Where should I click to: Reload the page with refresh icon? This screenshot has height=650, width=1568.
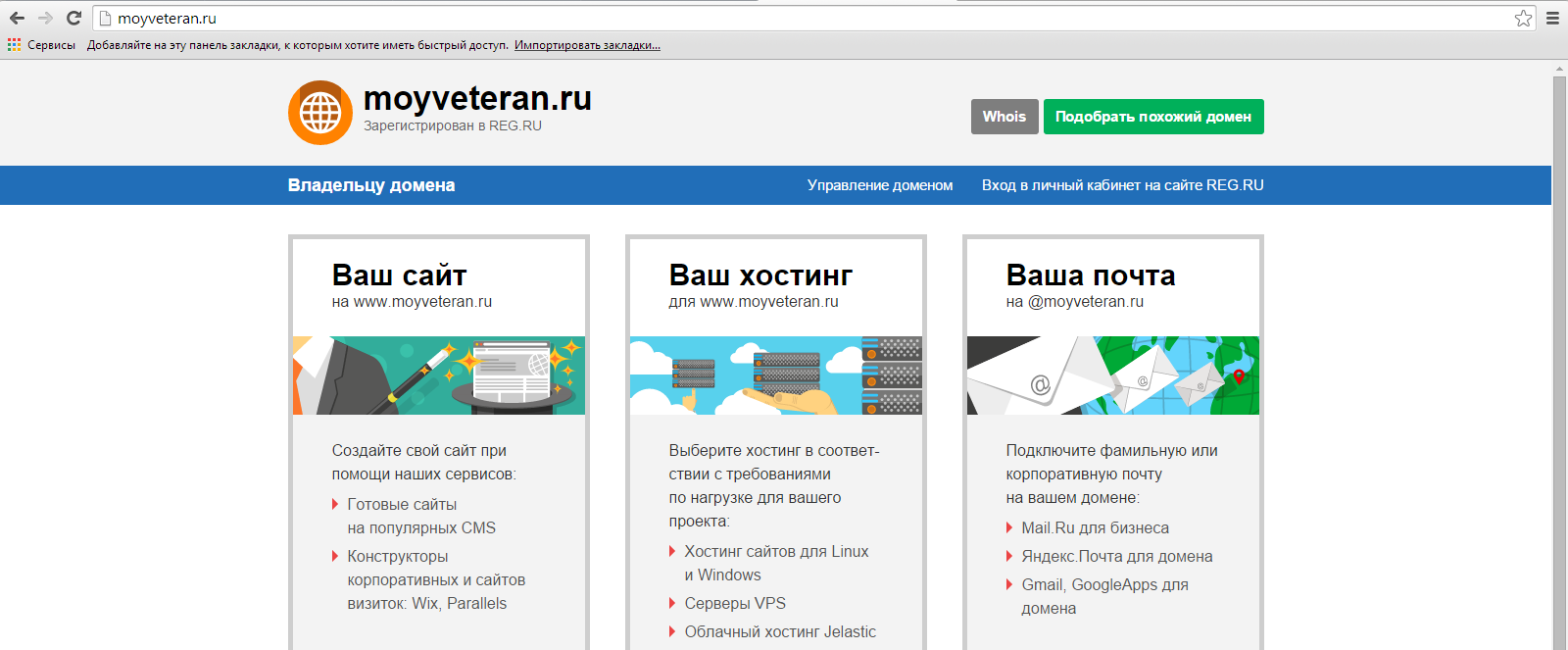[x=73, y=18]
